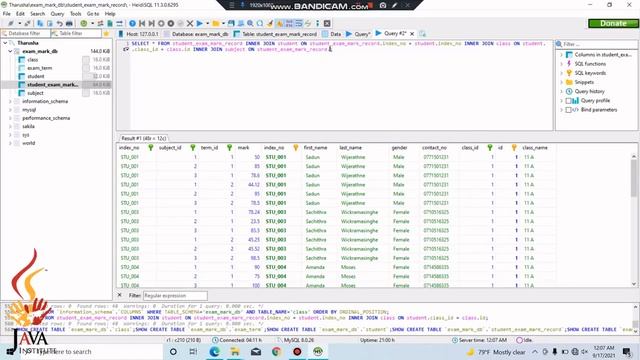Expand the performance_schema database
The image size is (640, 360).
click(x=10, y=118)
